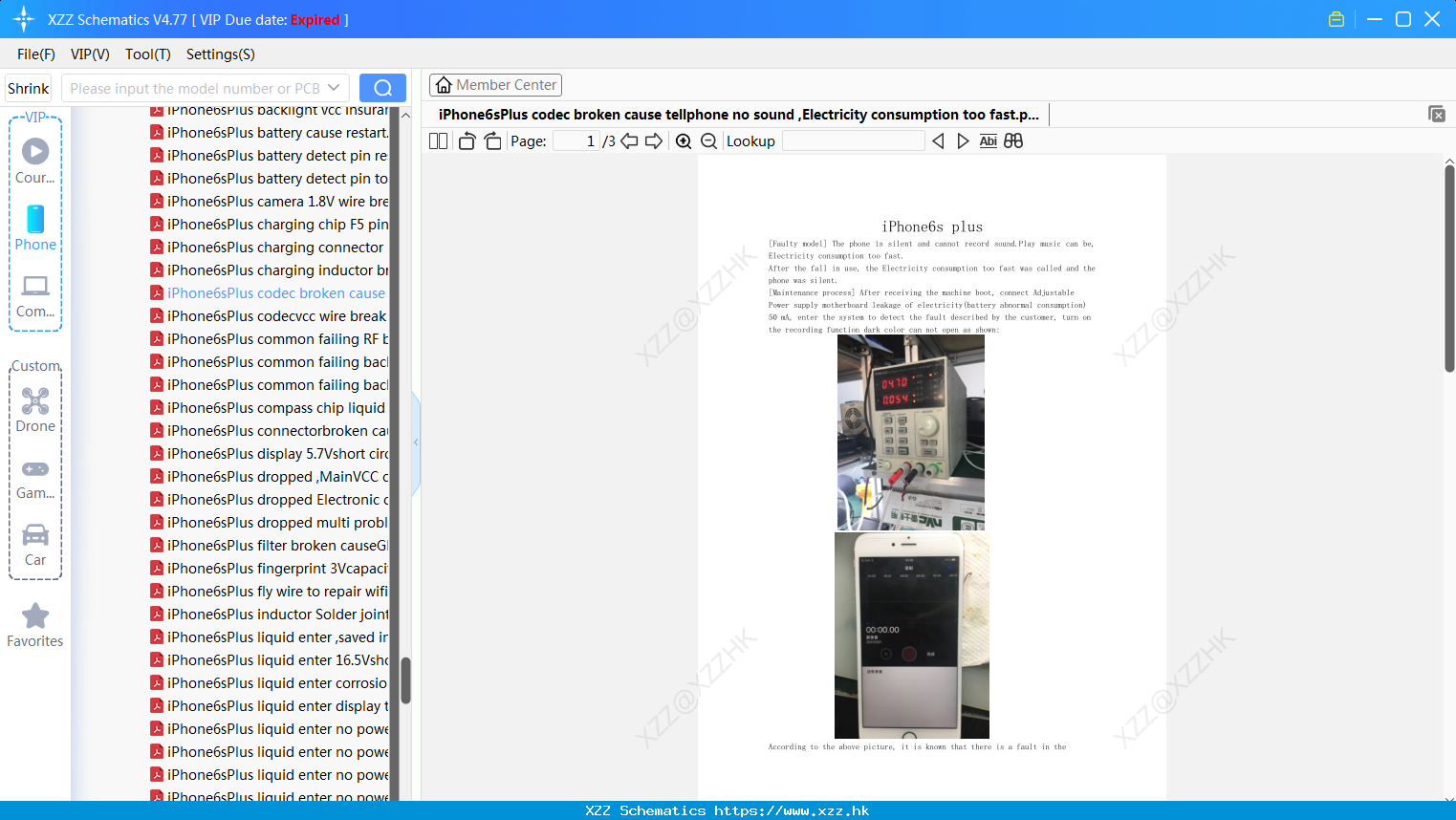Toggle the two-page view icon

[x=438, y=141]
